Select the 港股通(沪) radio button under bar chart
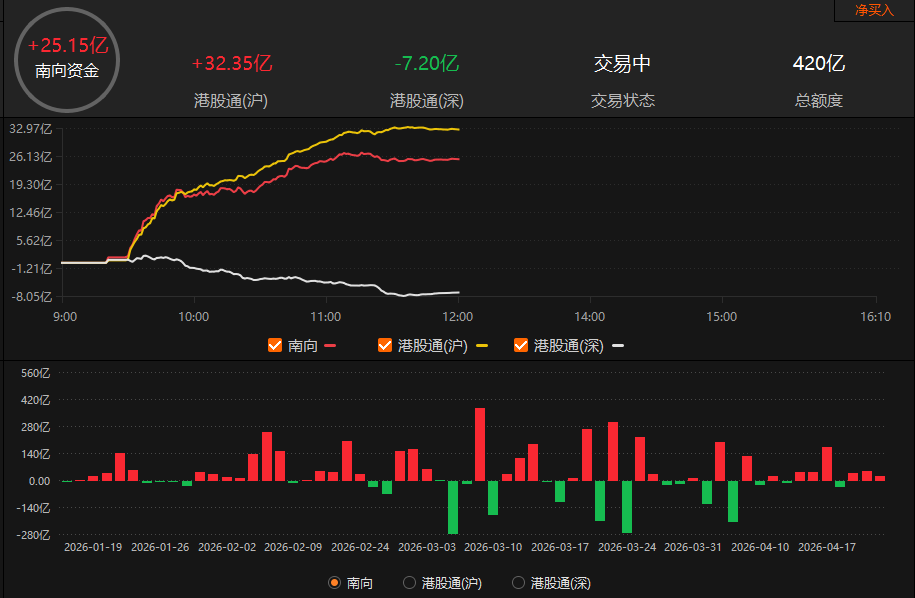 click(x=409, y=582)
